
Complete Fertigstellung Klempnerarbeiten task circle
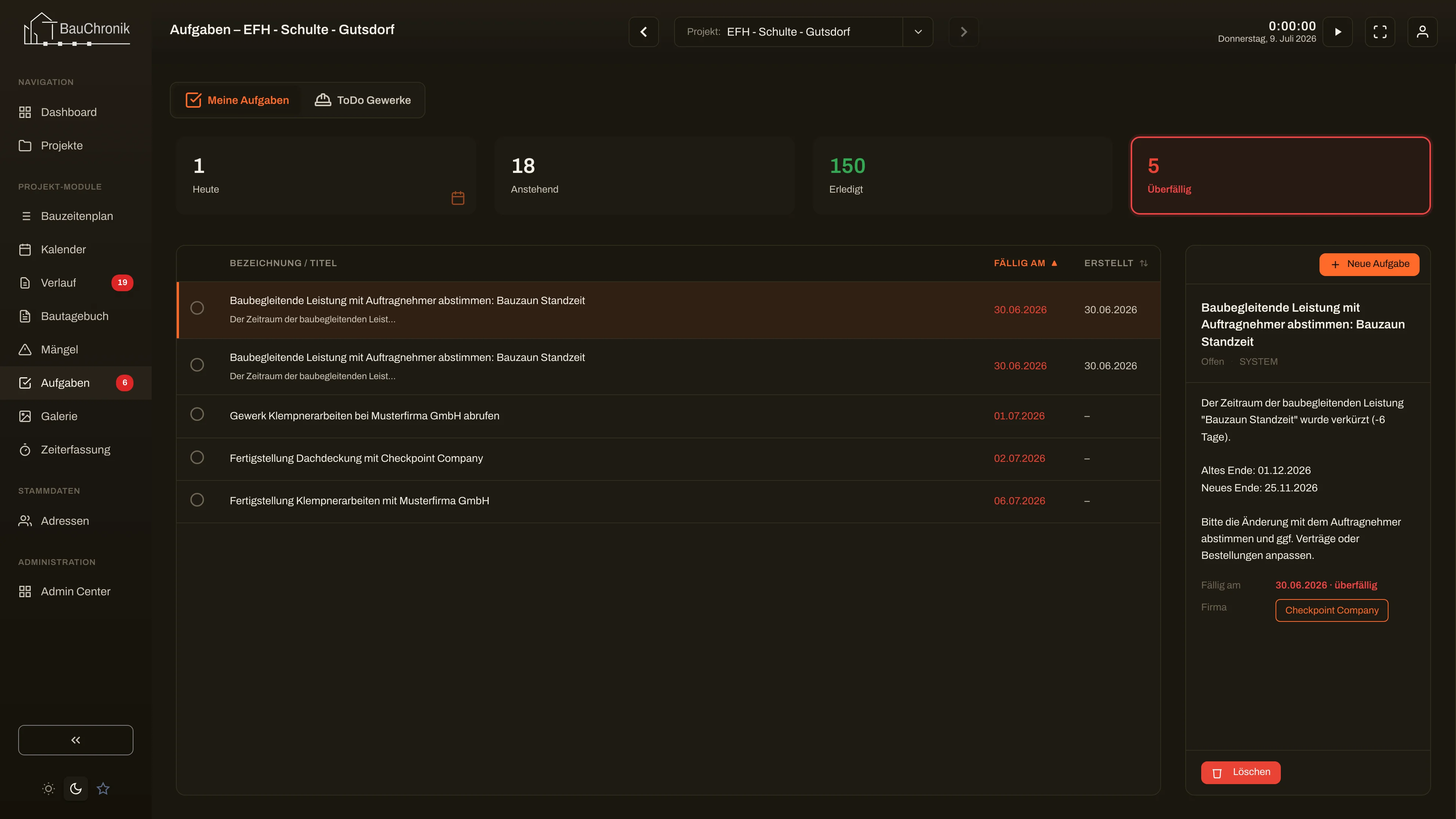point(197,500)
